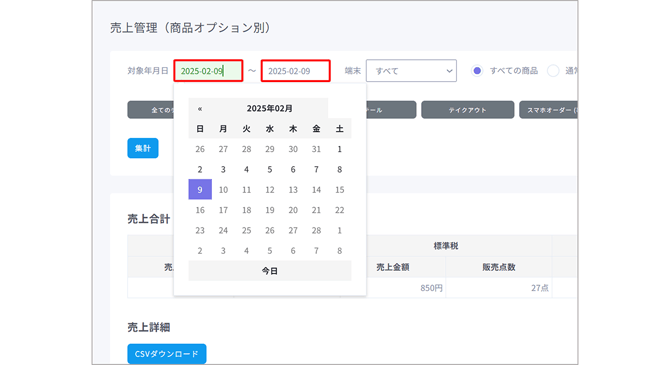Viewport: 670px width, 365px height.
Task: Open the 端末 dropdown showing すべて
Action: [x=411, y=71]
